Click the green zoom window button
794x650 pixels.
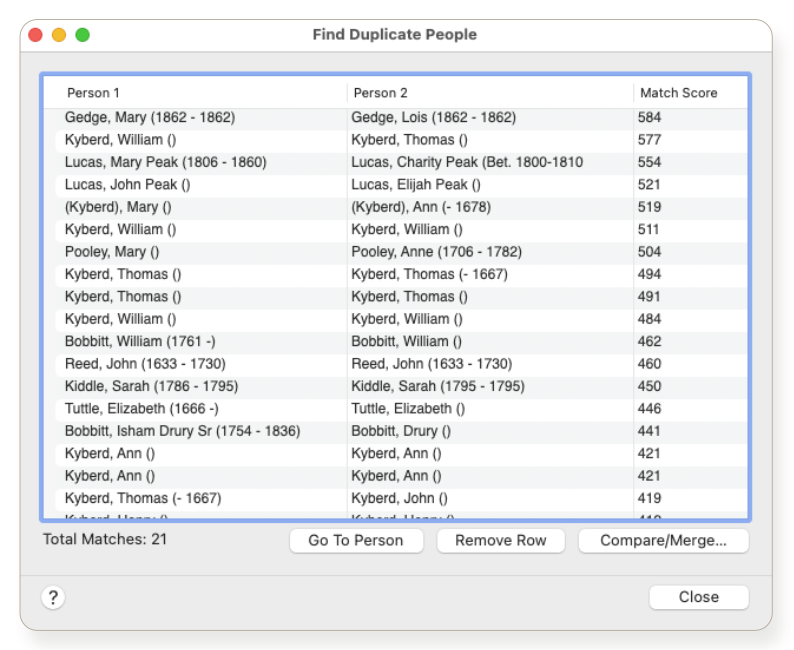(82, 35)
